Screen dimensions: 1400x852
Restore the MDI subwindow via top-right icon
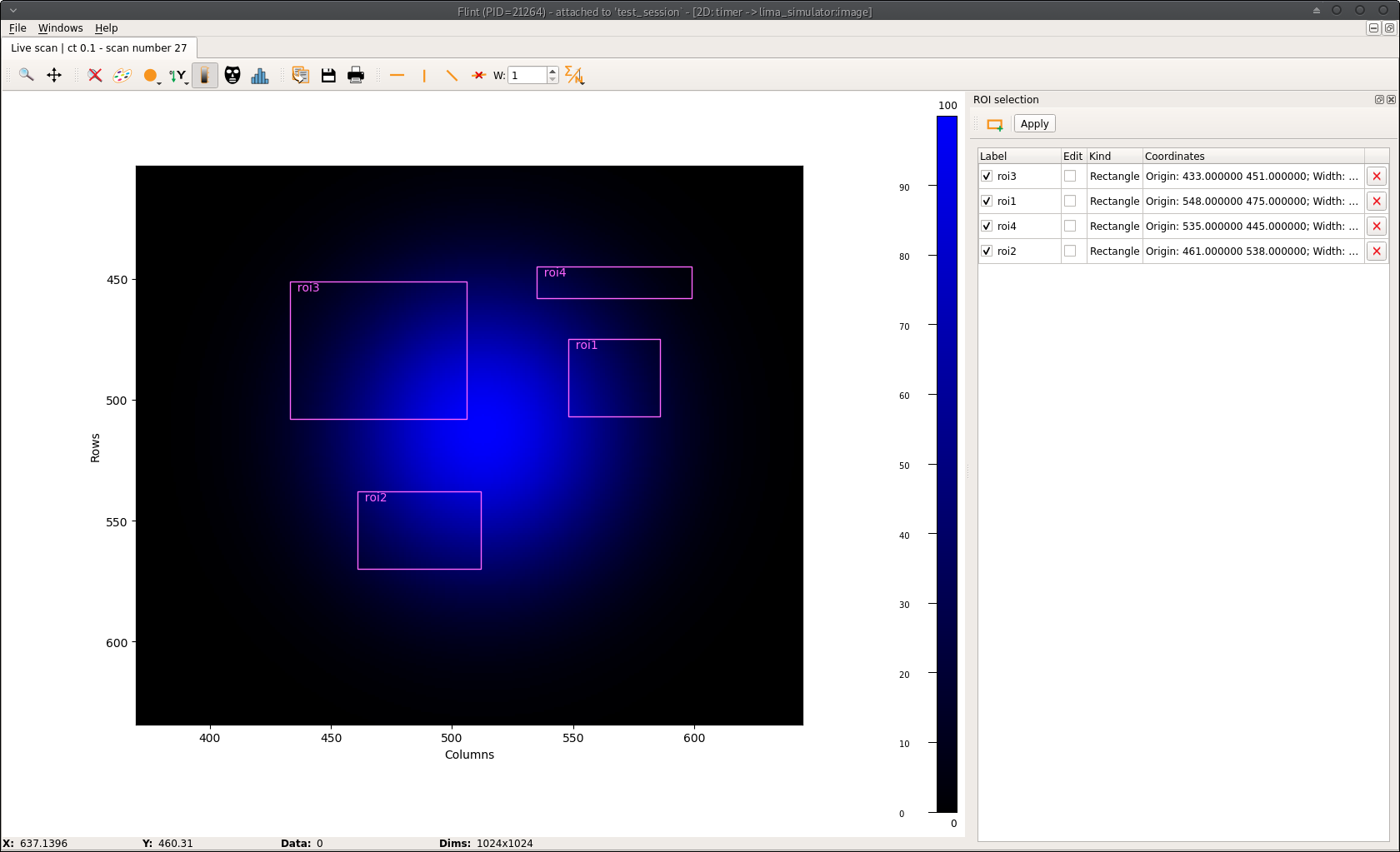pos(1389,27)
